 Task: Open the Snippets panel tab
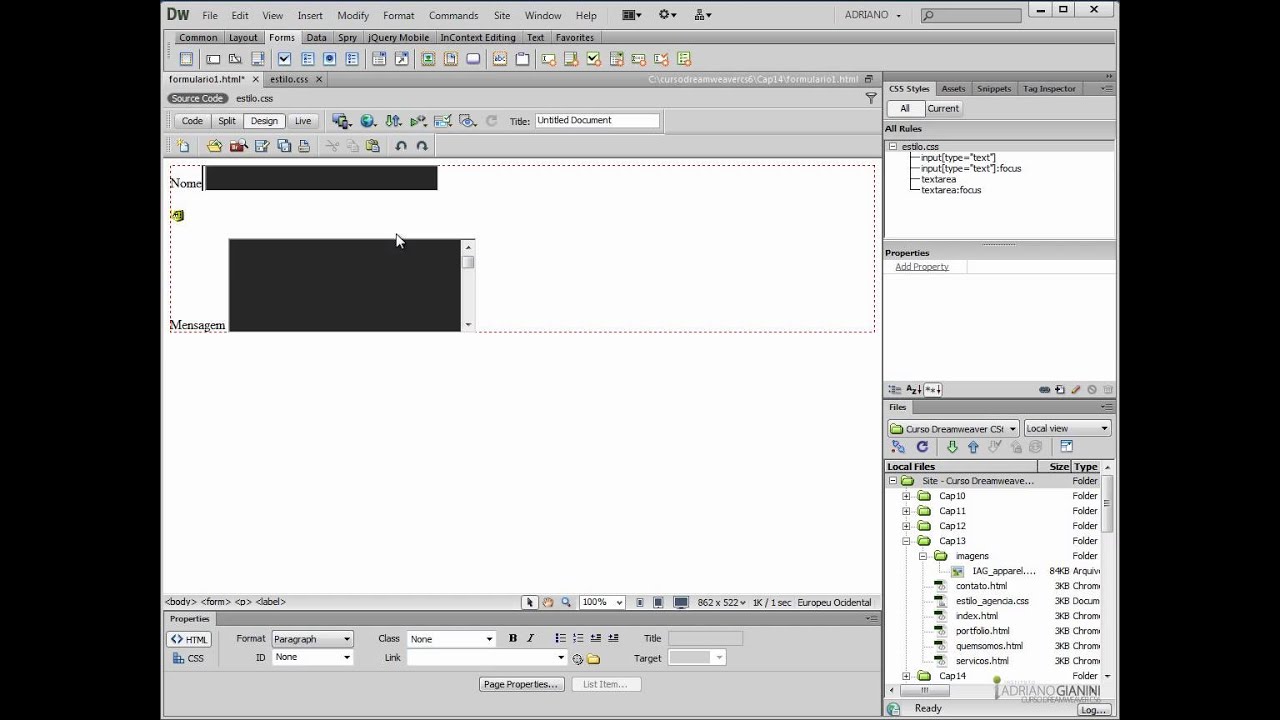pos(994,88)
